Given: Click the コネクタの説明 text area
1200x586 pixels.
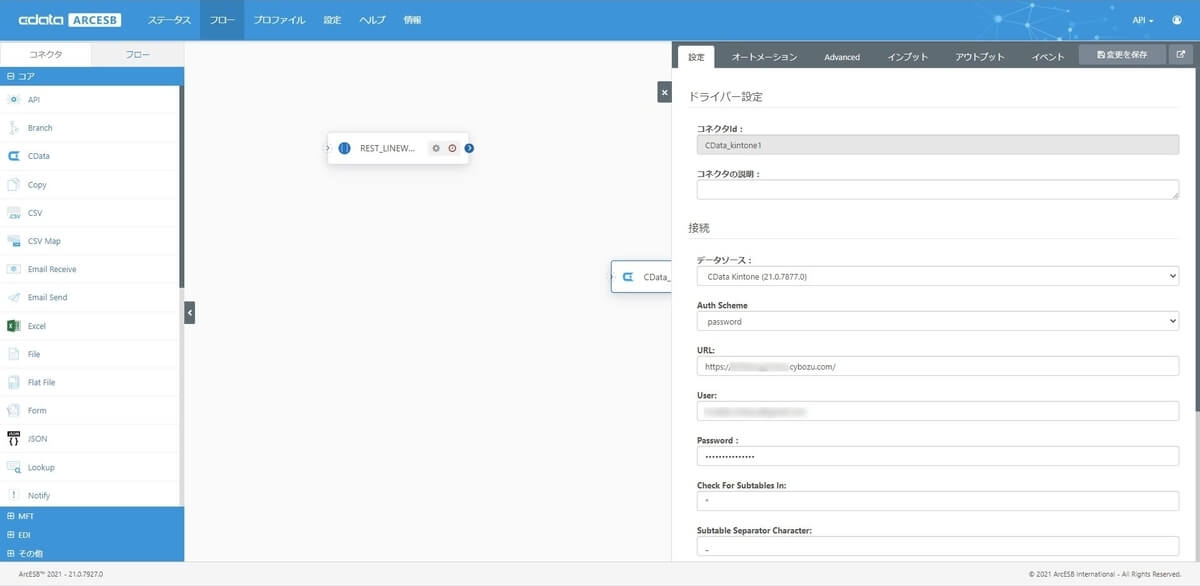Looking at the screenshot, I should pos(938,189).
